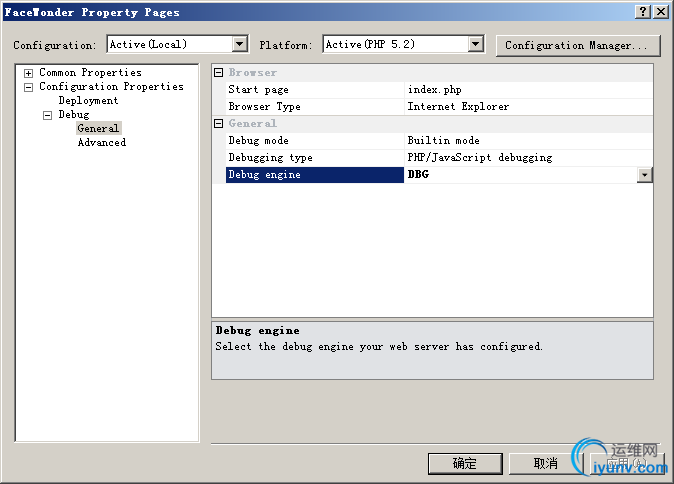Screen dimensions: 674x484
Task: Collapse the General property category
Action: point(218,124)
